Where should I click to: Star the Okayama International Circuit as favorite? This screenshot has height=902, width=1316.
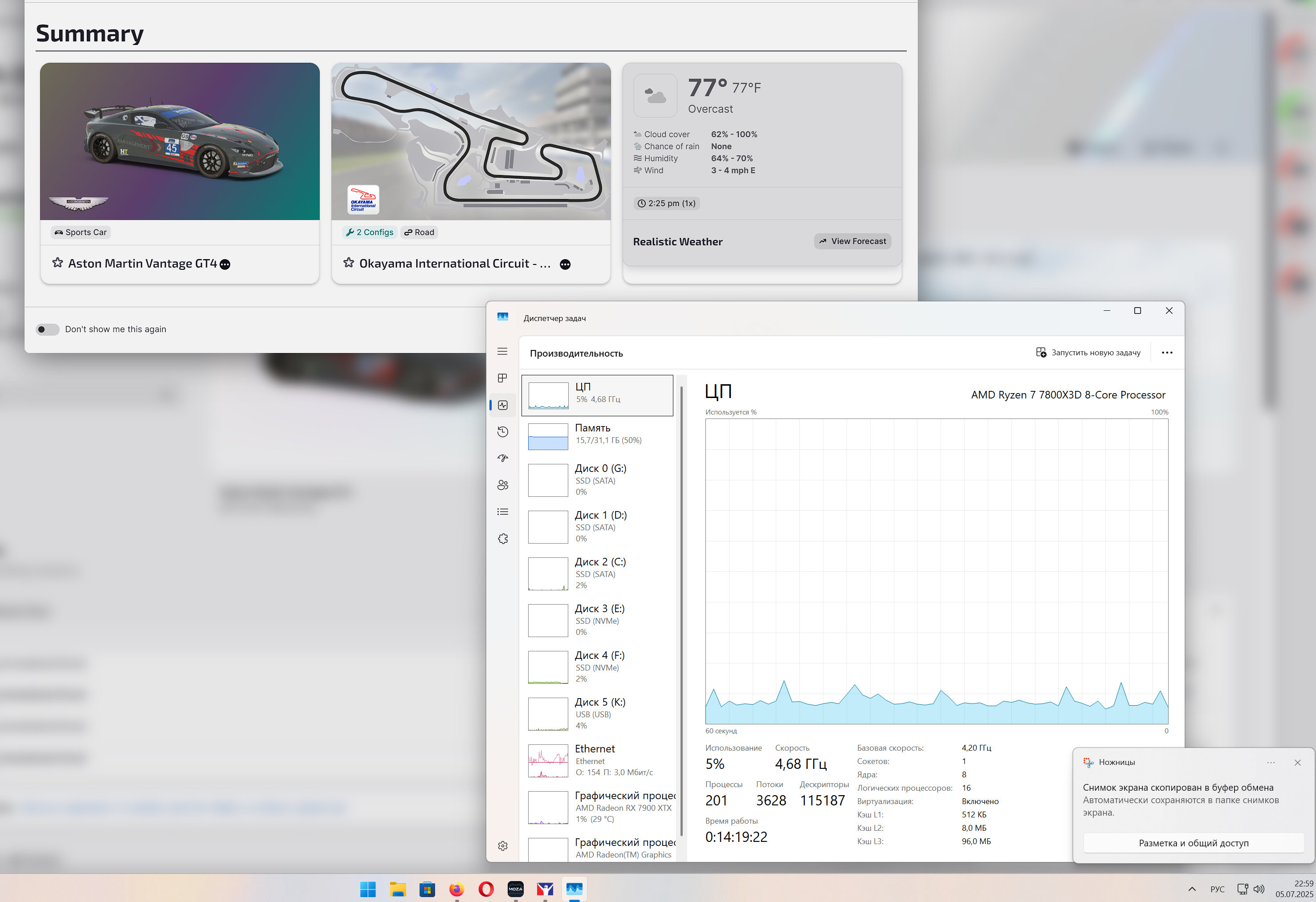click(349, 263)
